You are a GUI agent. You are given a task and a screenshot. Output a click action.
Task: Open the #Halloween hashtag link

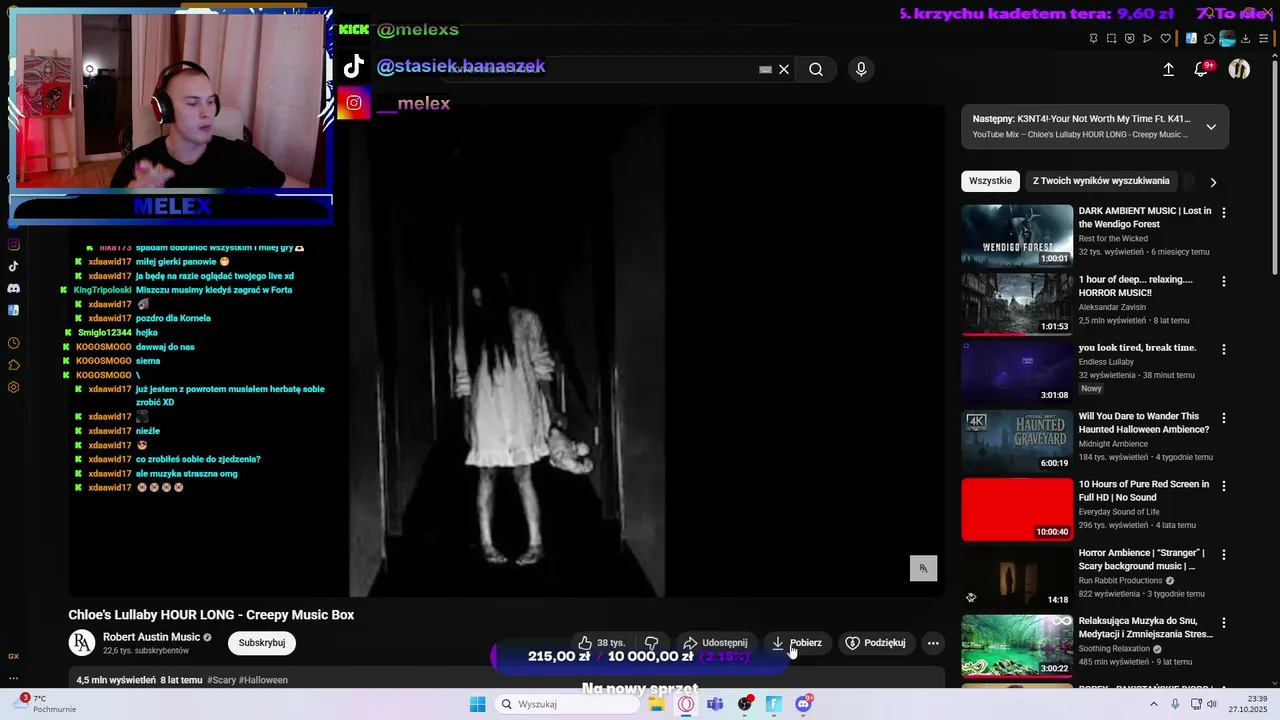point(263,680)
